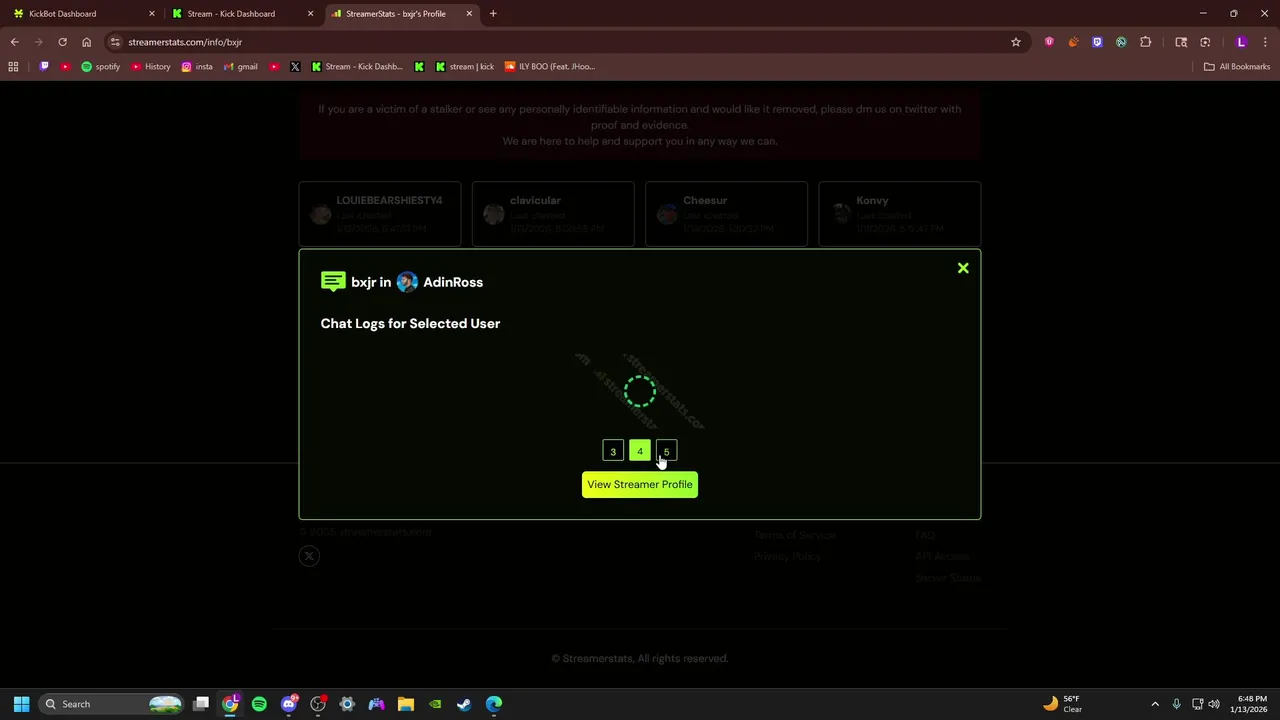
Task: Open Microsoft Edge from taskbar
Action: click(x=494, y=704)
